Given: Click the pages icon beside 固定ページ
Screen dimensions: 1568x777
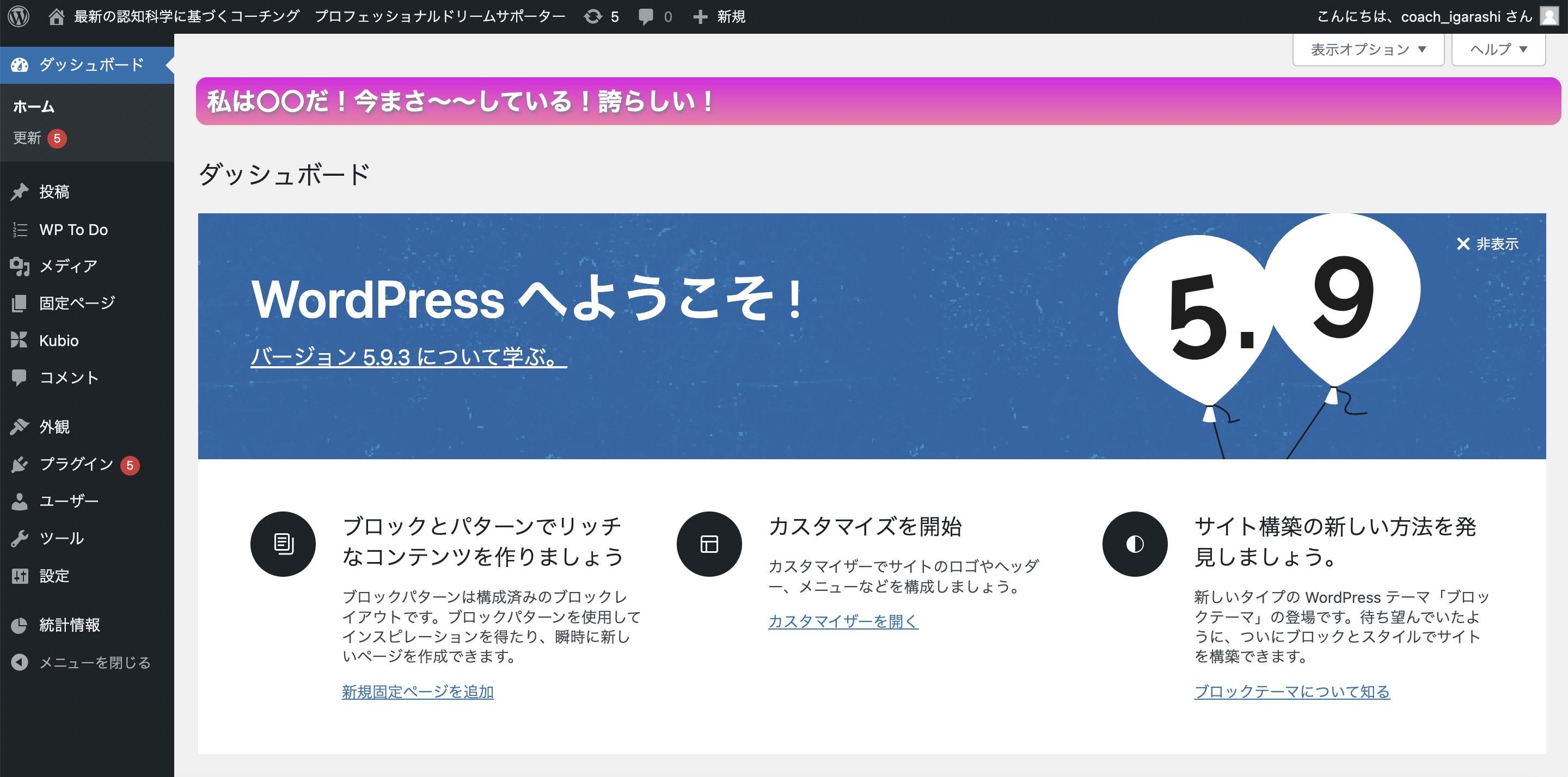Looking at the screenshot, I should 20,303.
